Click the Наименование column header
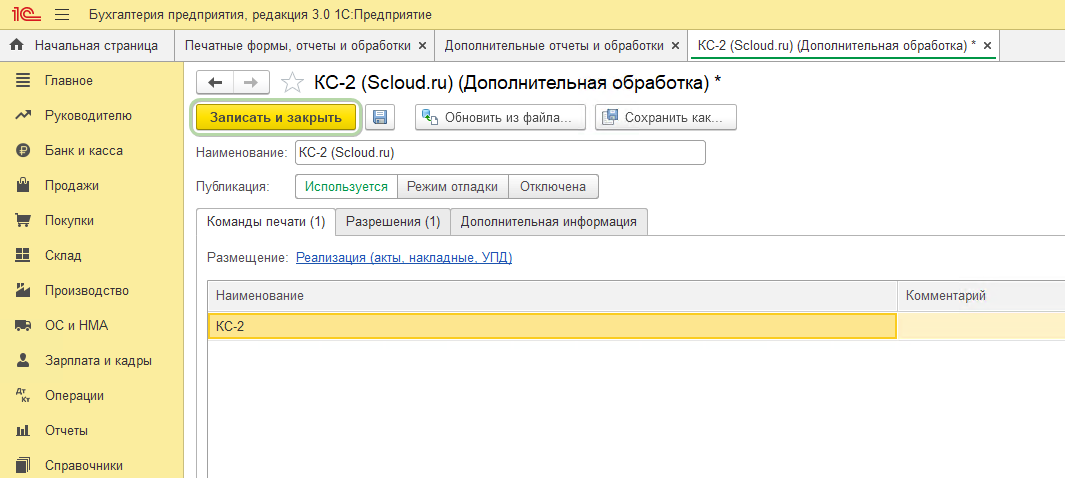The image size is (1065, 478). tap(552, 295)
